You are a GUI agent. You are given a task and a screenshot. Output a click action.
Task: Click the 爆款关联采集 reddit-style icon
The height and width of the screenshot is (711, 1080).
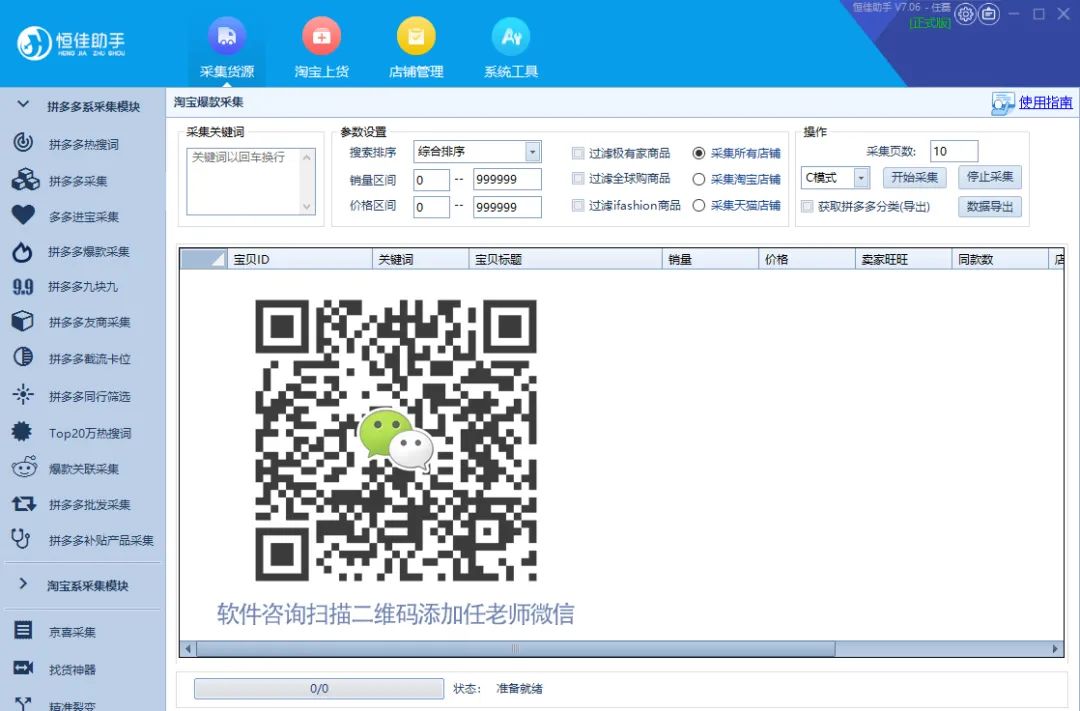24,467
